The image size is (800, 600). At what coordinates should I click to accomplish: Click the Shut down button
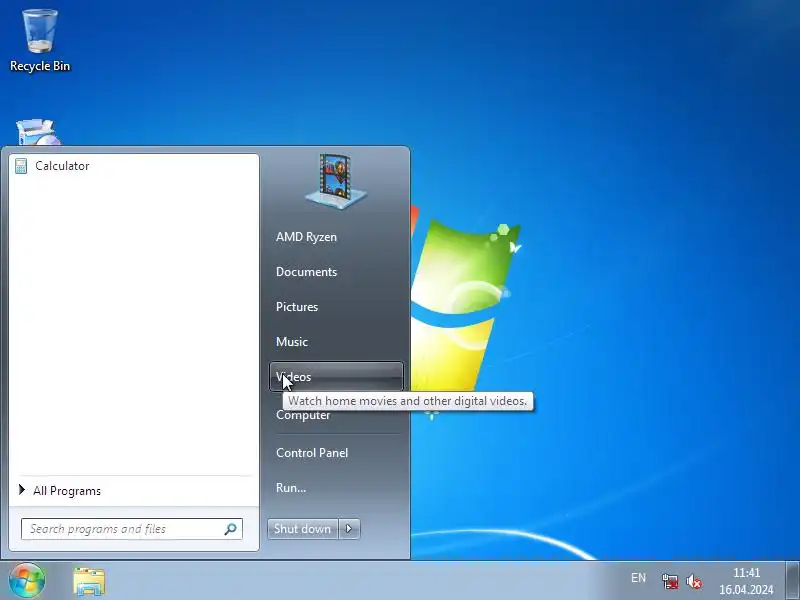click(303, 529)
